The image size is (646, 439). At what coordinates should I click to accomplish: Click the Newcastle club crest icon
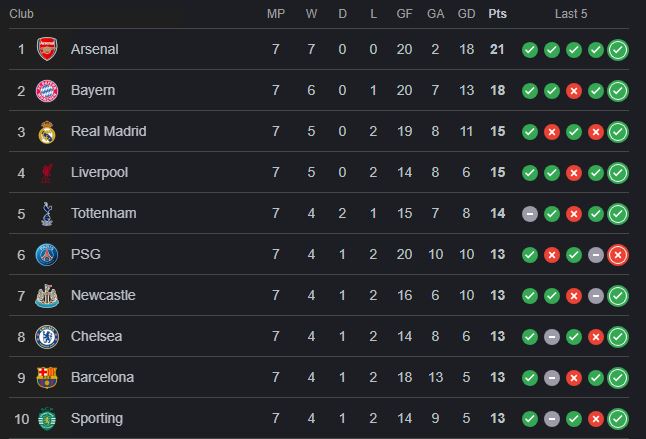(x=46, y=295)
